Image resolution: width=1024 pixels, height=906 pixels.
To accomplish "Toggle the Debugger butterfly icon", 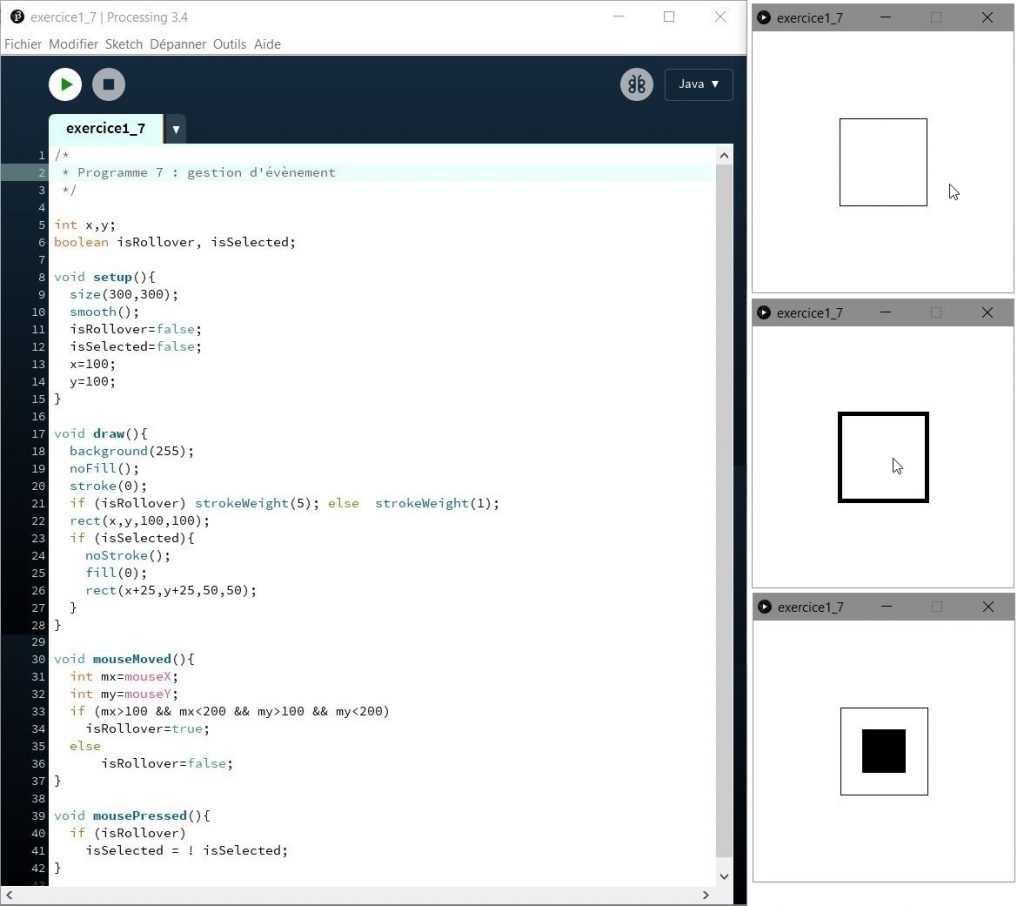I will [636, 84].
